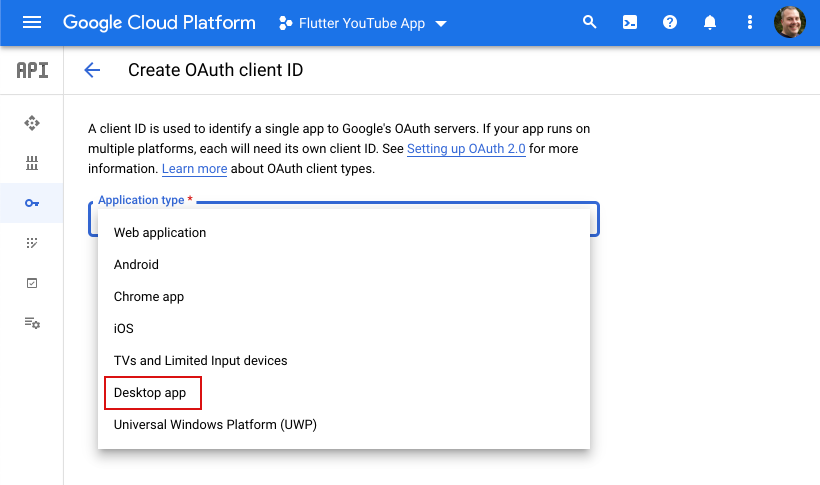Select the Desktop app option
This screenshot has width=820, height=485.
tap(150, 393)
